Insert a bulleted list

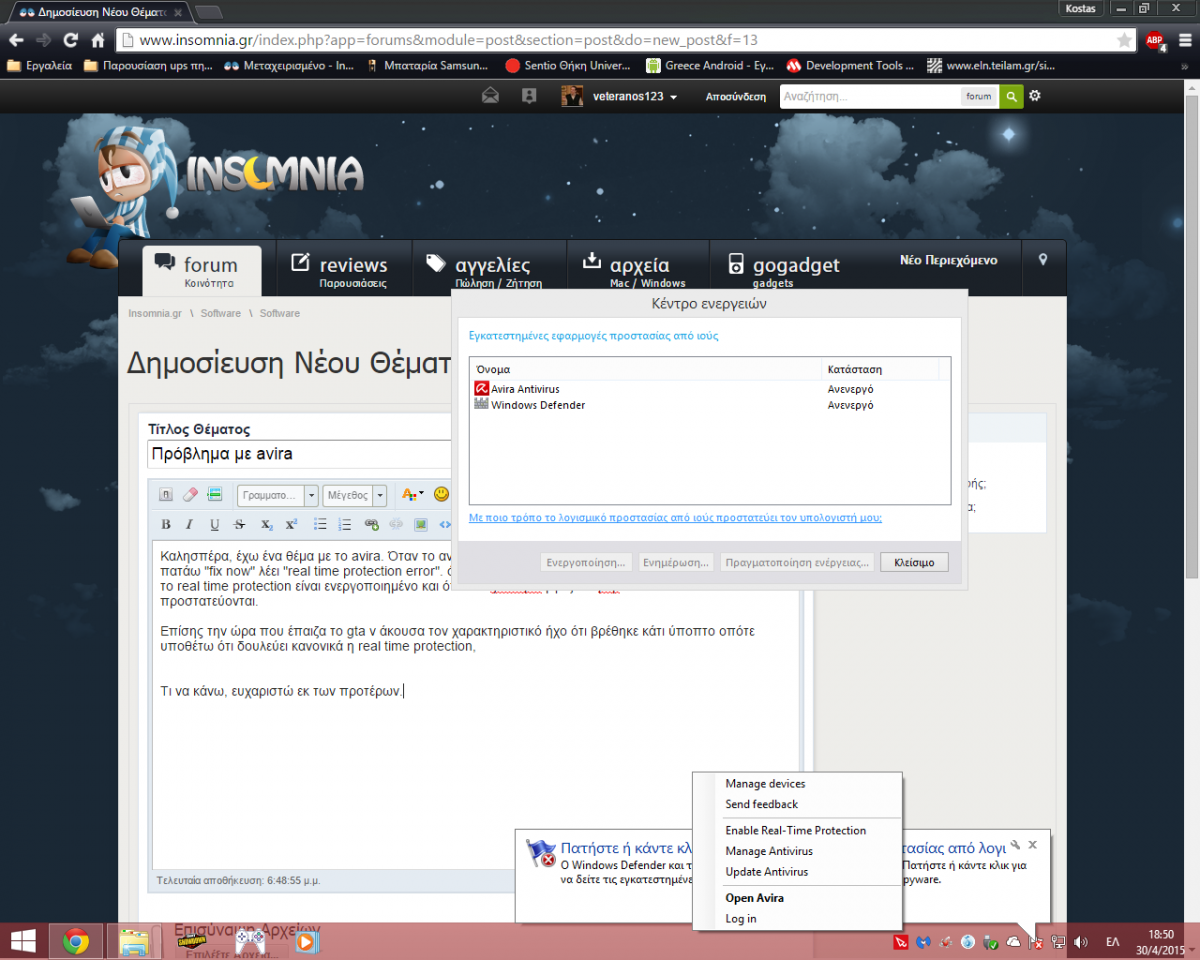coord(320,524)
